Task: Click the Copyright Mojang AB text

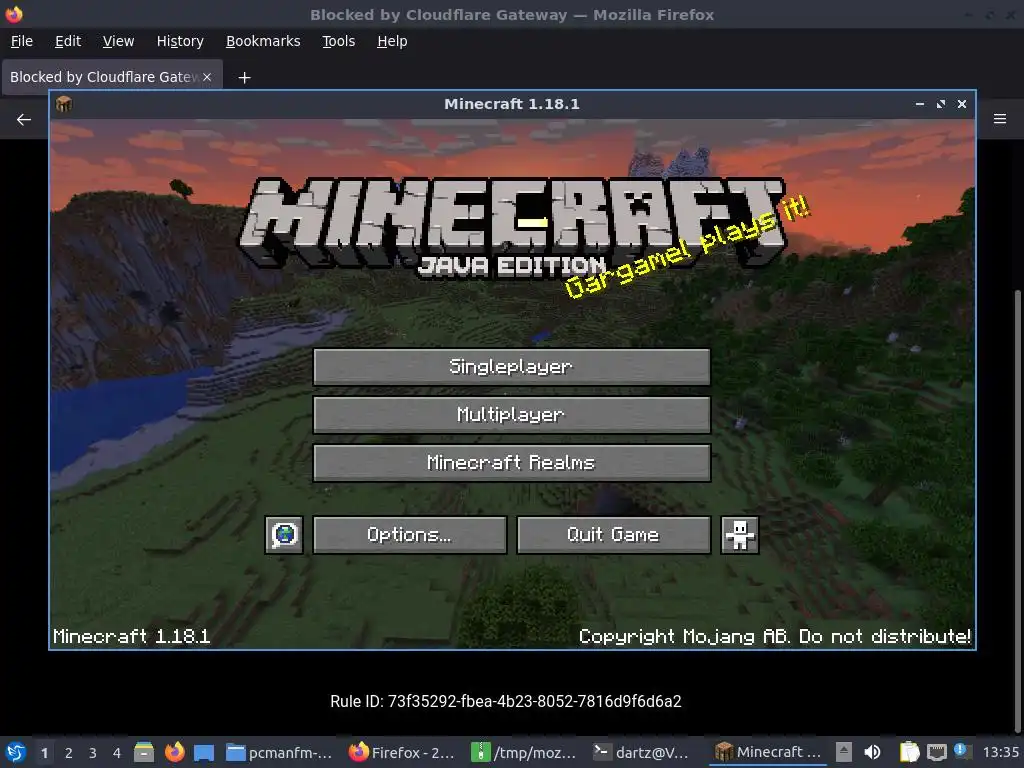Action: (775, 636)
